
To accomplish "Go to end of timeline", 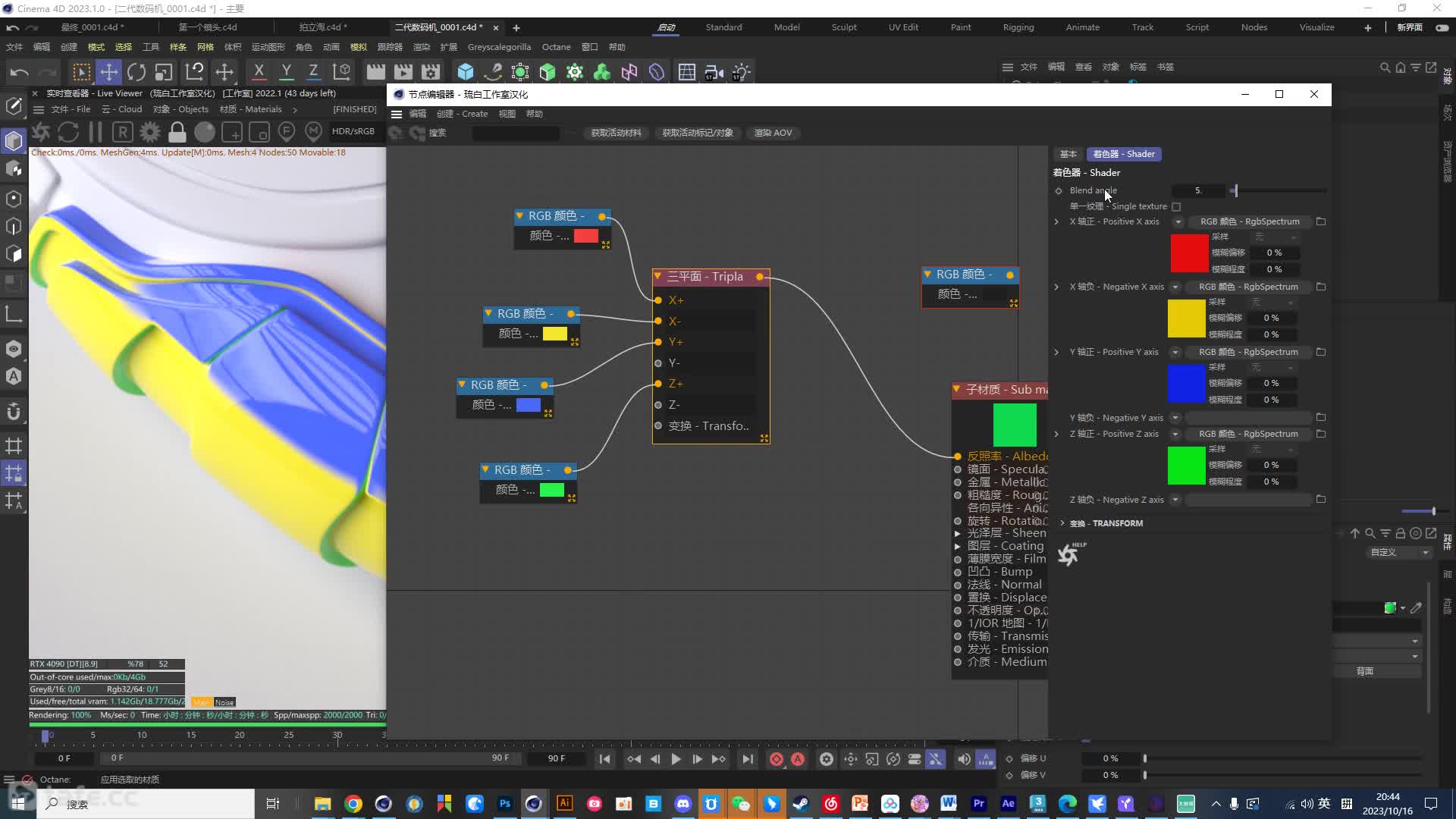I will click(x=748, y=759).
